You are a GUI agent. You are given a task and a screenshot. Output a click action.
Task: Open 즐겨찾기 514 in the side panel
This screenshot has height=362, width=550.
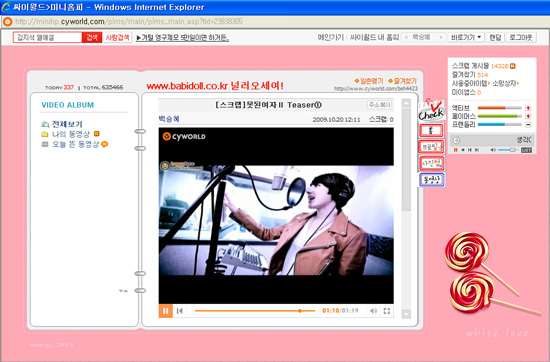point(470,75)
